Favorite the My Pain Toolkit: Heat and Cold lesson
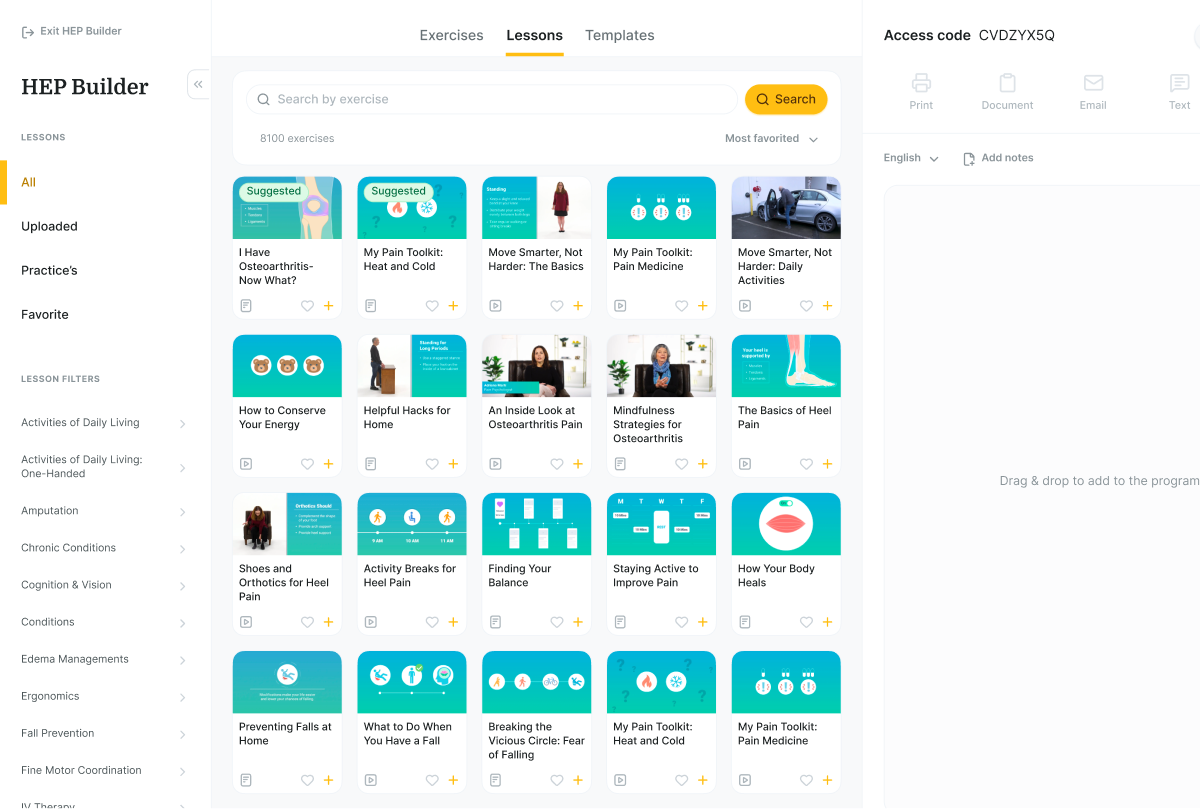This screenshot has width=1200, height=809. click(x=431, y=305)
